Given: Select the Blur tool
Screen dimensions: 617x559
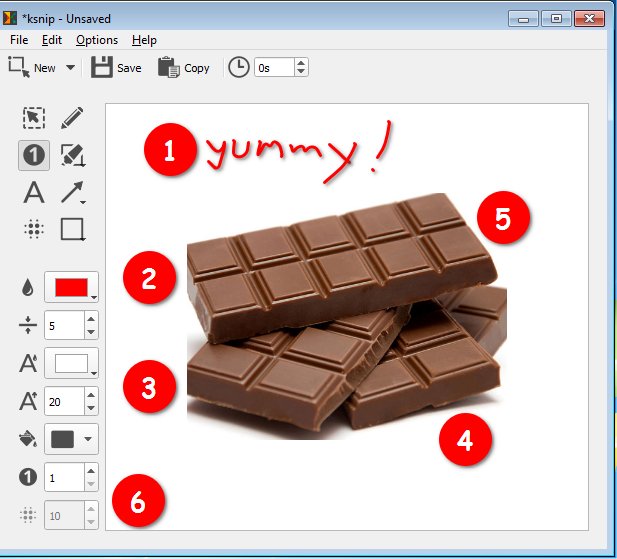Looking at the screenshot, I should point(34,229).
